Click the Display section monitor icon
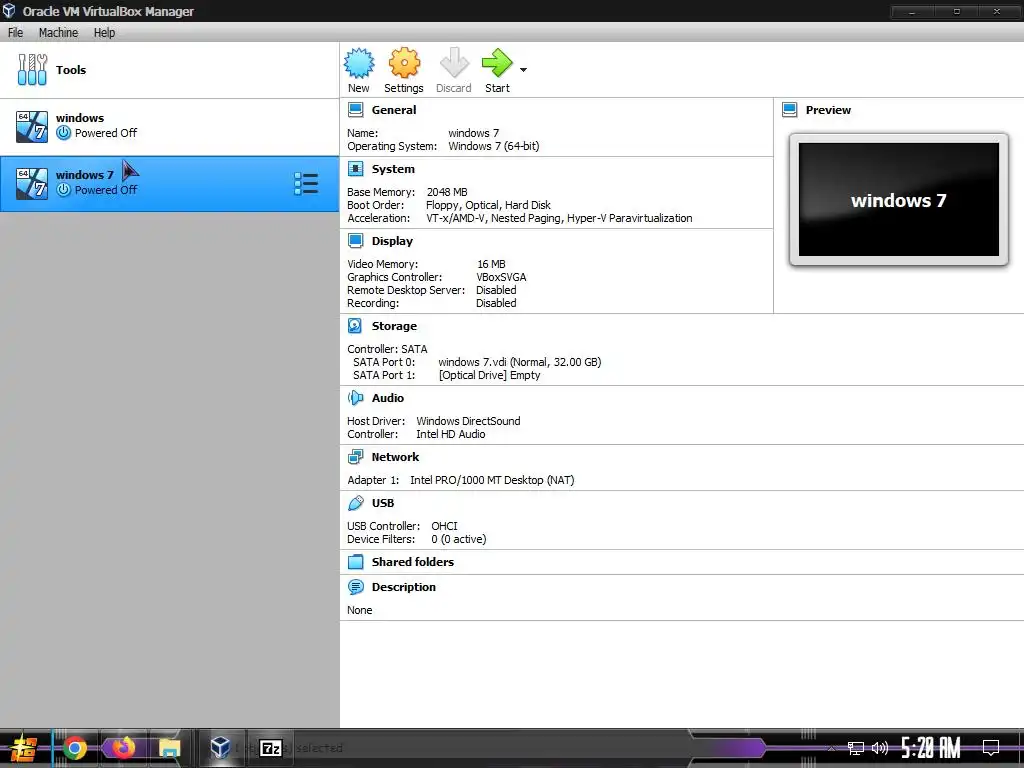1024x768 pixels. 355,241
